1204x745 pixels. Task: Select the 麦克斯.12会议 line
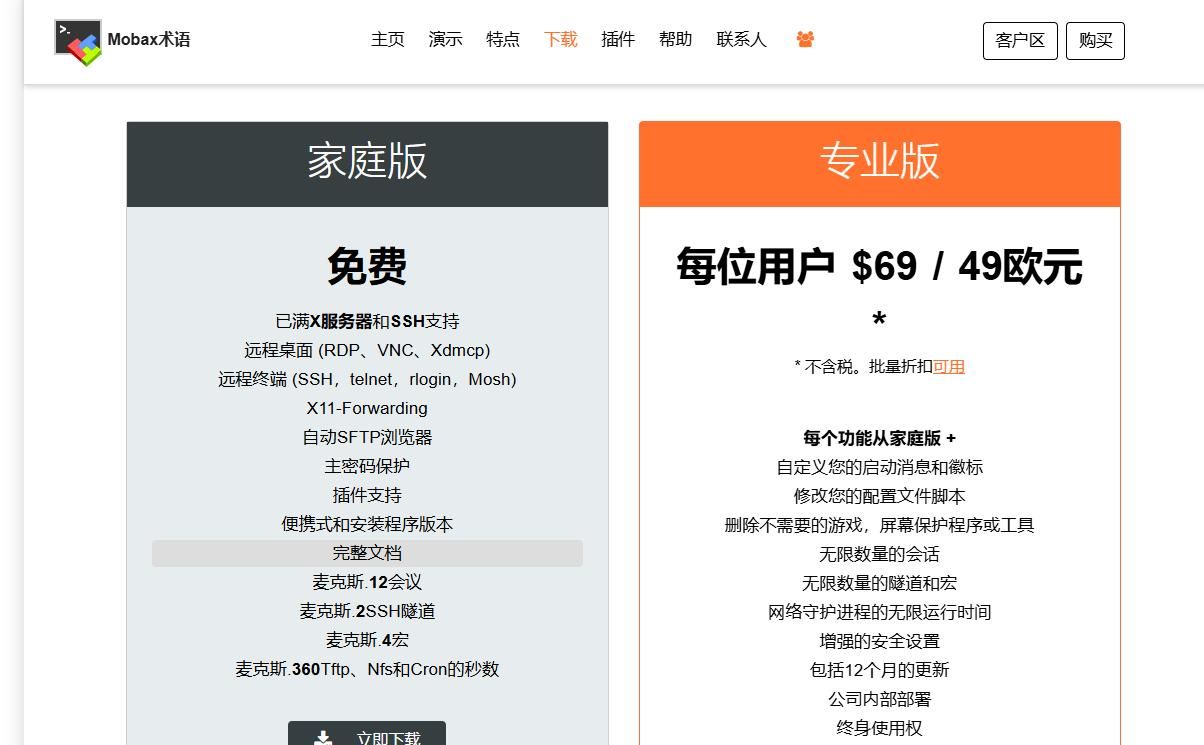[x=367, y=582]
